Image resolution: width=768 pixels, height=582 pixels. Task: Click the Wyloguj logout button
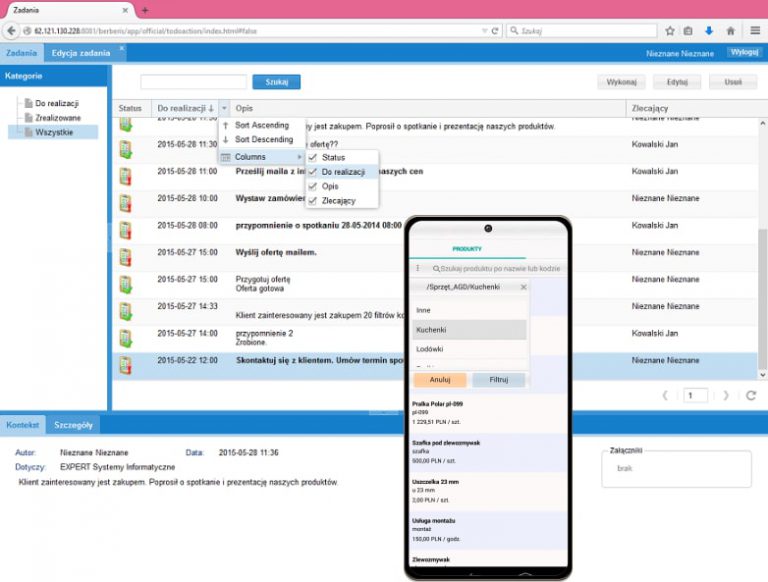(743, 52)
